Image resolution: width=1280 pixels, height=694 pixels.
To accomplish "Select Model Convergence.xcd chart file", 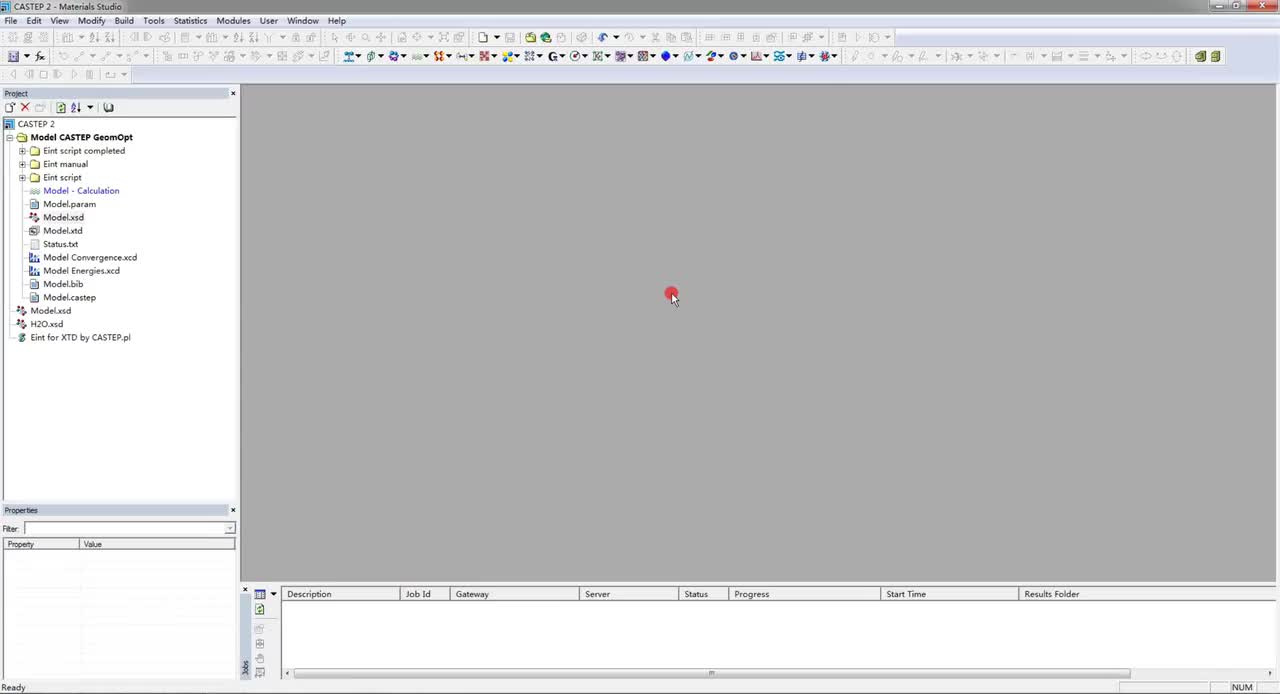I will 90,257.
